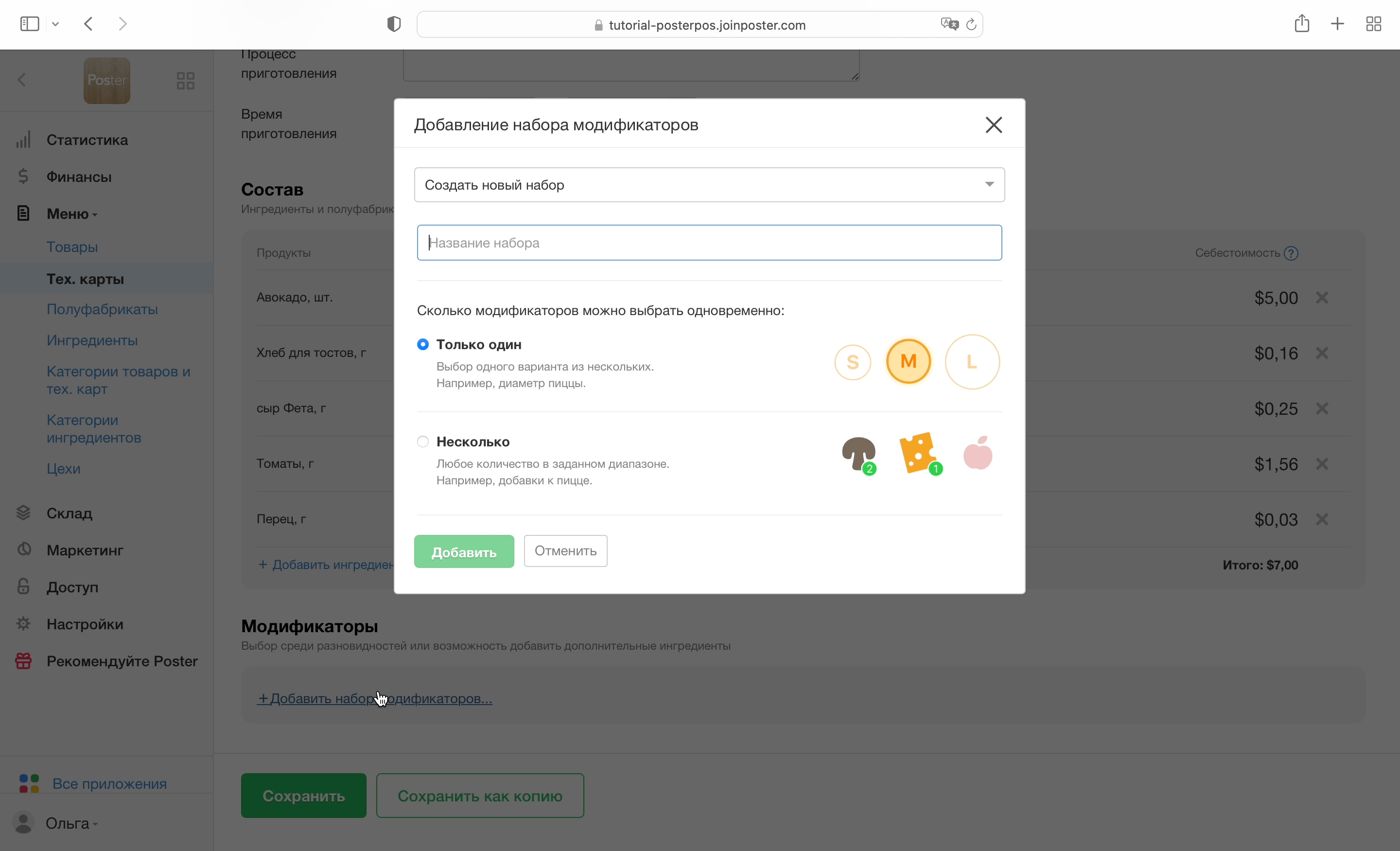Image resolution: width=1400 pixels, height=851 pixels.
Task: Click the gift icon for Recommend Poster
Action: click(23, 661)
